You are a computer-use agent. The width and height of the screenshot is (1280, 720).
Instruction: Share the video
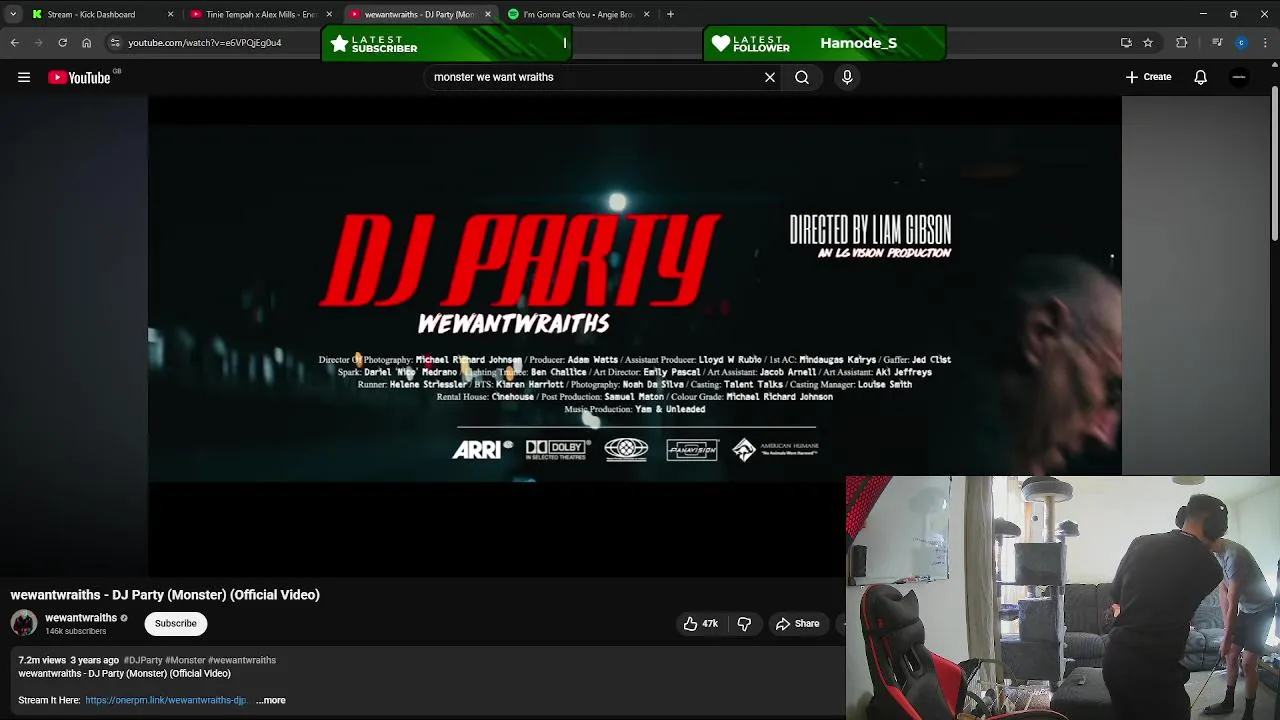click(x=797, y=624)
